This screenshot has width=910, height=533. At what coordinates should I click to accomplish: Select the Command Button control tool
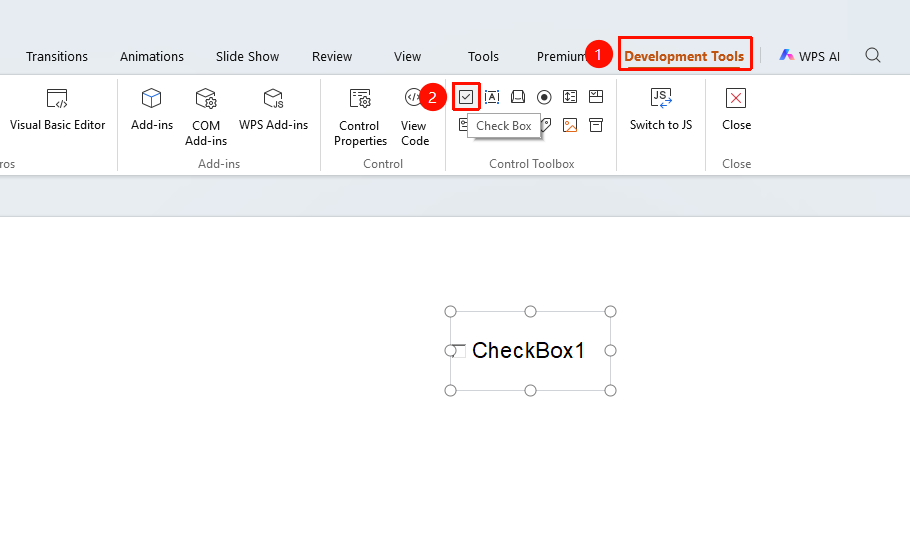click(x=518, y=97)
